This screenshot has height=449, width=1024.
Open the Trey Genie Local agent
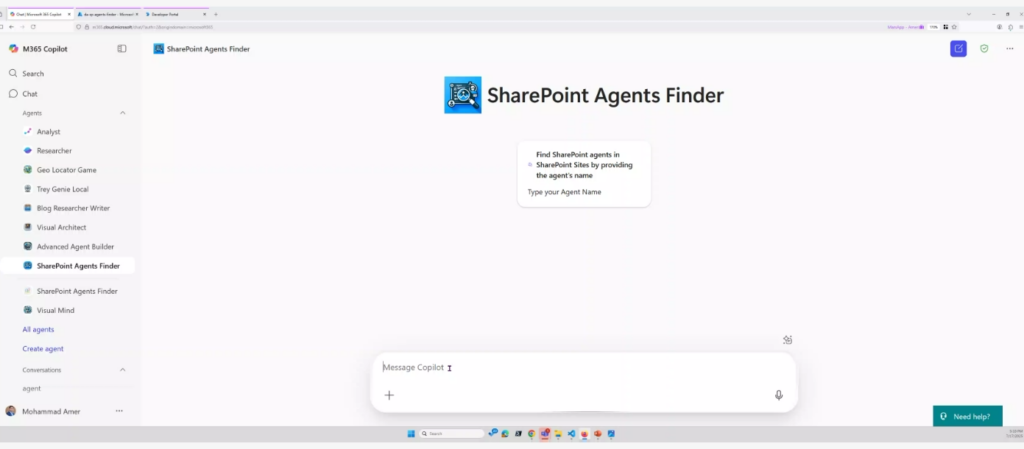coord(62,189)
